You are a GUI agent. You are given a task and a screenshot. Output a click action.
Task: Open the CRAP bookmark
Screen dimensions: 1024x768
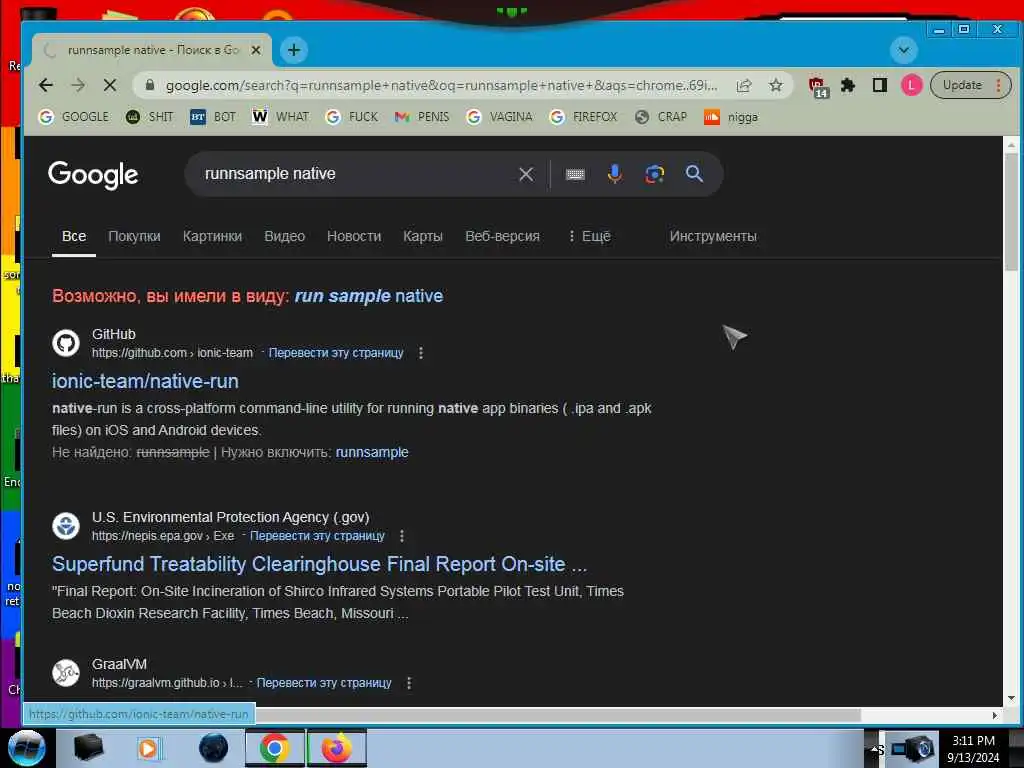(661, 117)
